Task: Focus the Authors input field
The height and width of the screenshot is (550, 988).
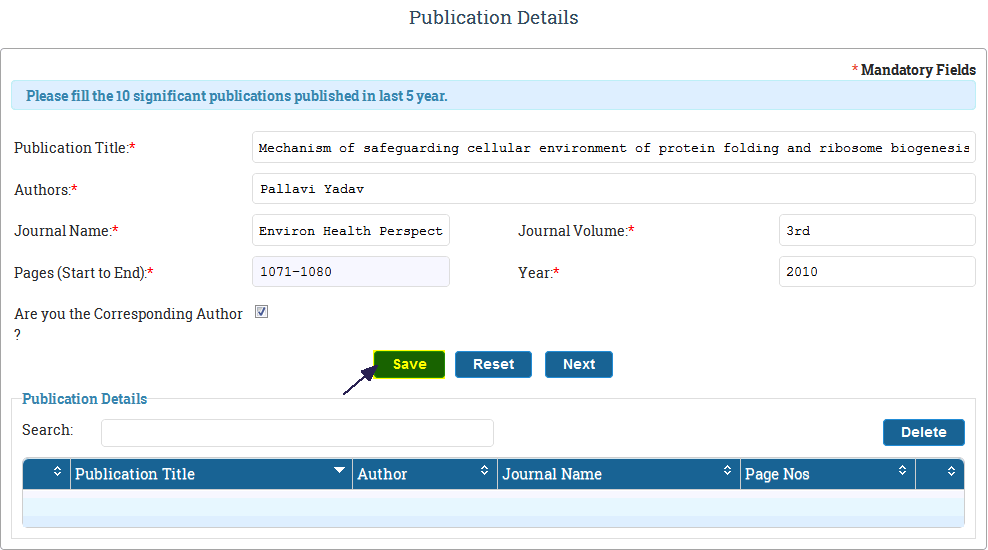Action: click(614, 188)
